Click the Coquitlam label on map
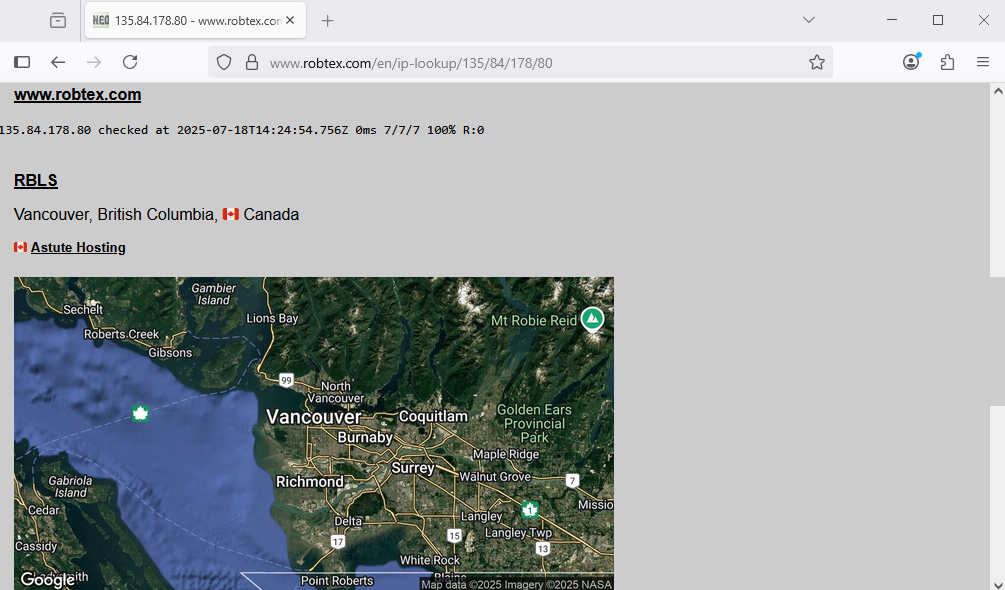The width and height of the screenshot is (1005, 590). coord(433,416)
